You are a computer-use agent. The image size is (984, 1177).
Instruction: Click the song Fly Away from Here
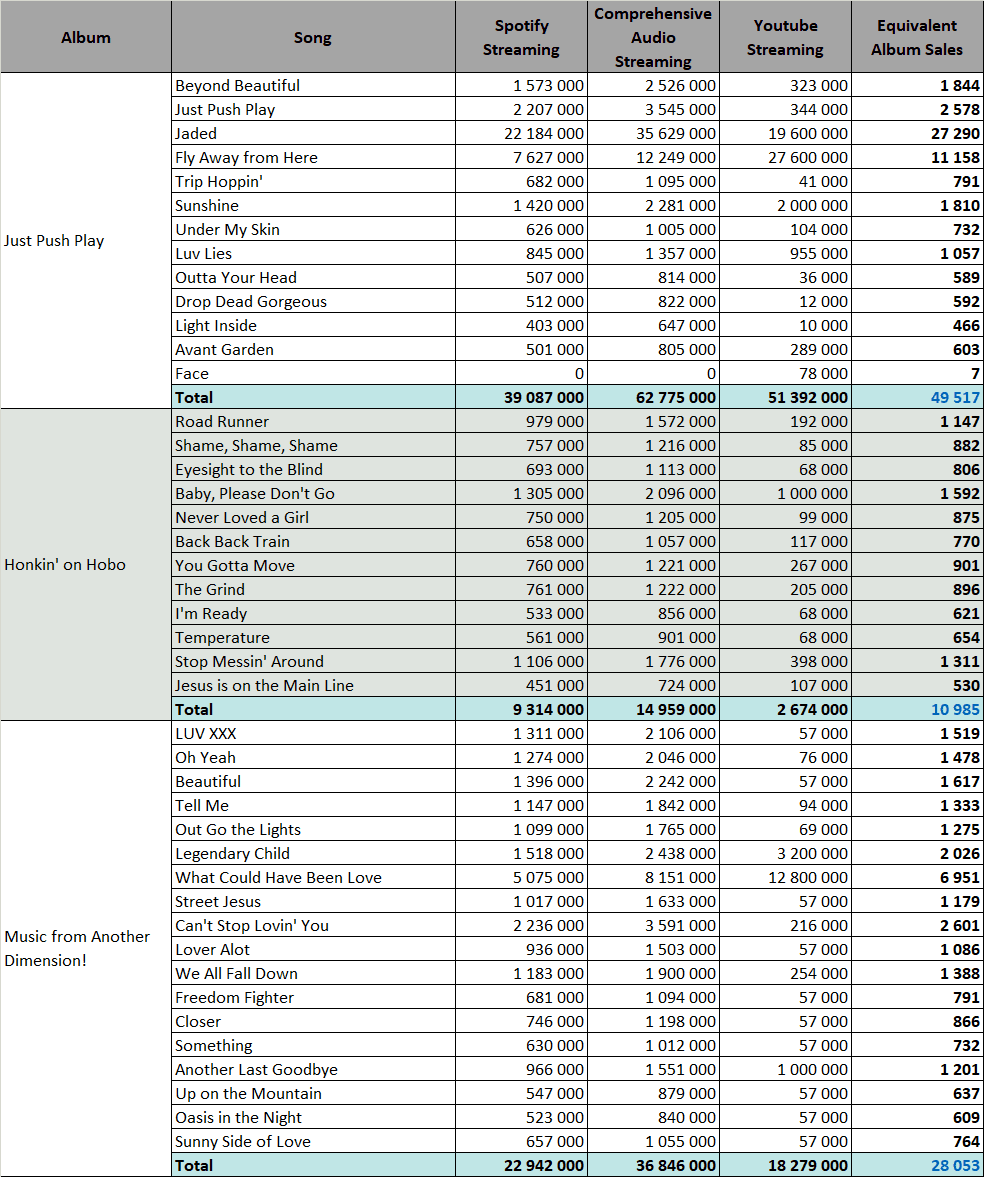pyautogui.click(x=313, y=158)
